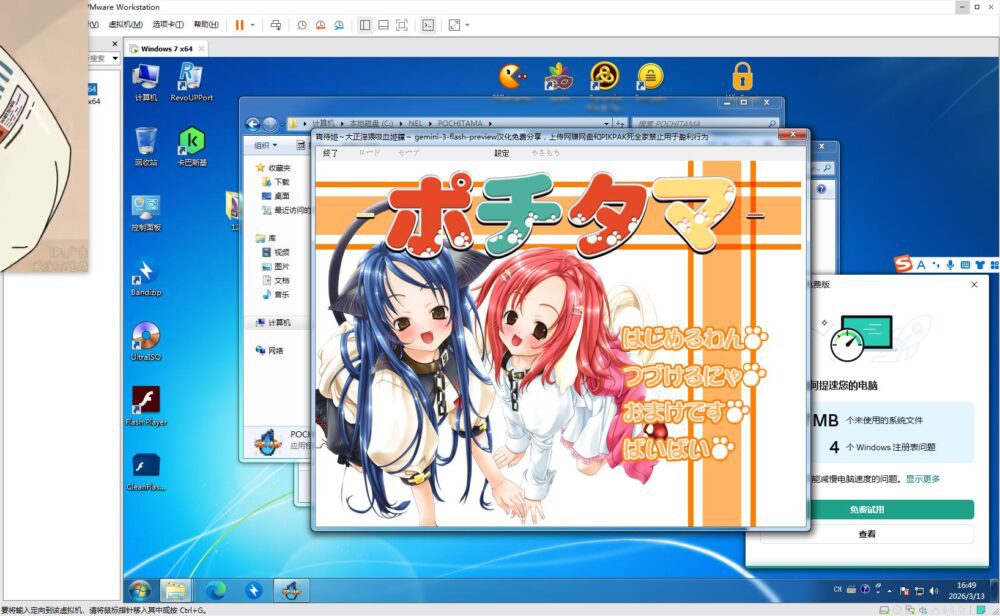Toggle console view icon in VMware toolbar
This screenshot has height=616, width=1000.
click(428, 25)
